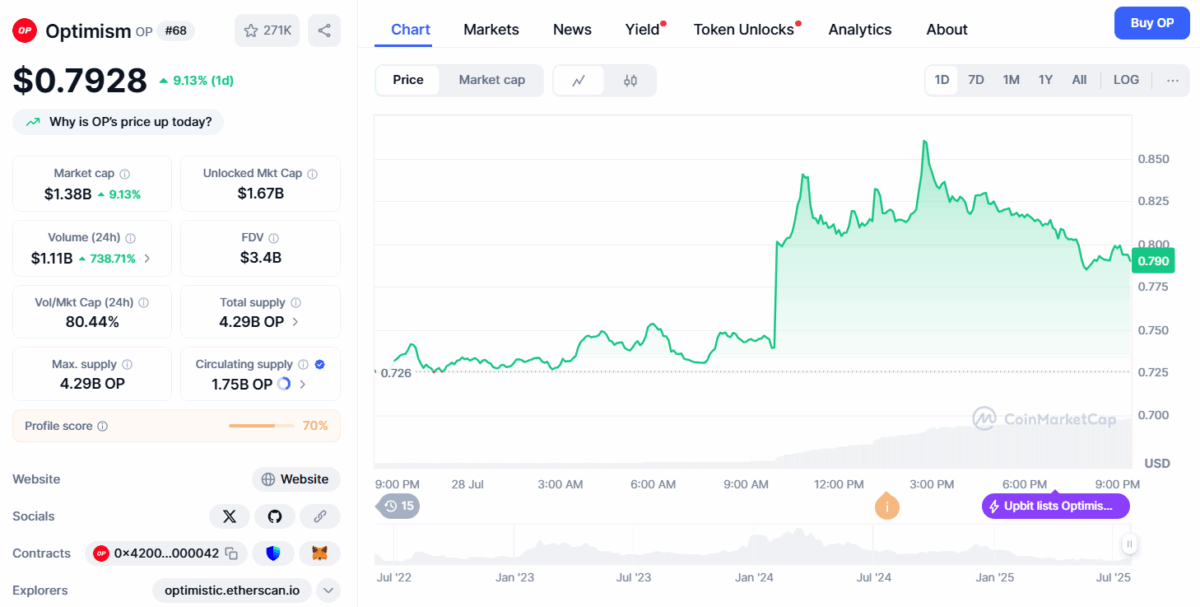Toggle LOG scale on chart
1200x607 pixels.
(1126, 80)
